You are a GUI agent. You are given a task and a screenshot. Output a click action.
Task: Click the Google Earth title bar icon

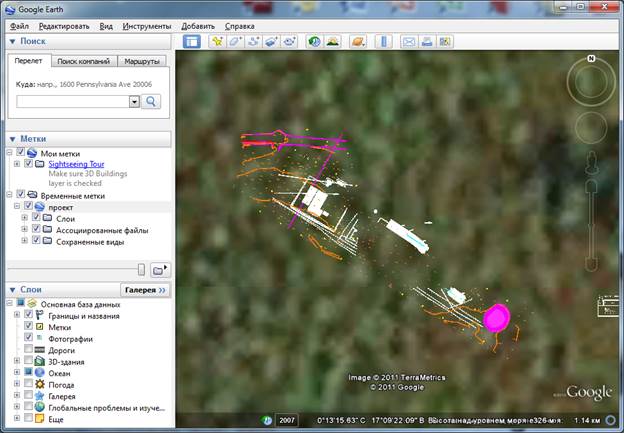coord(10,9)
